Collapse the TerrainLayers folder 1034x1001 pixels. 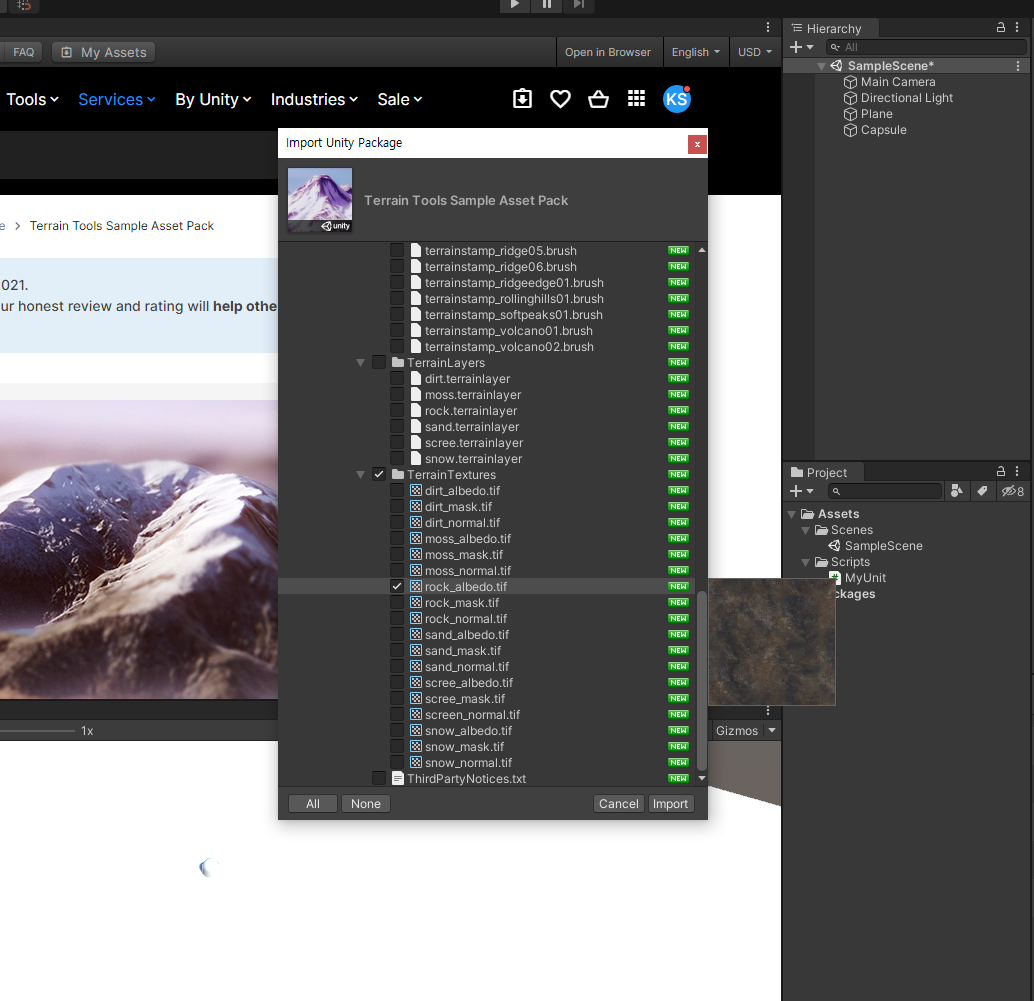[x=361, y=363]
